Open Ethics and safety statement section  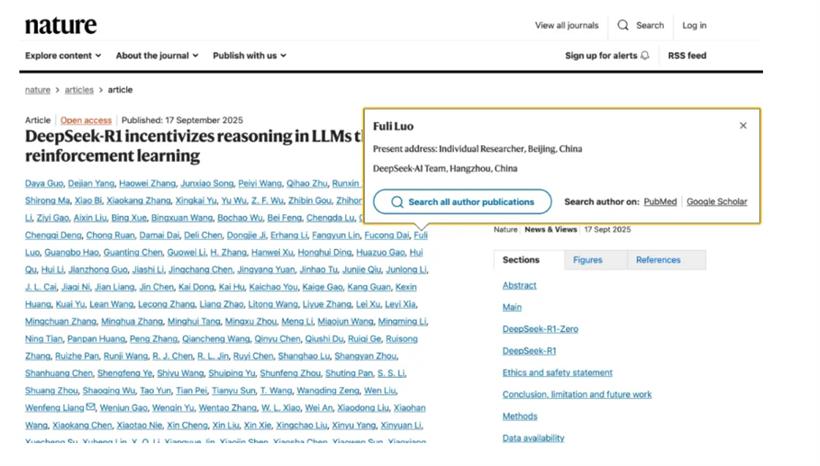pyautogui.click(x=557, y=373)
